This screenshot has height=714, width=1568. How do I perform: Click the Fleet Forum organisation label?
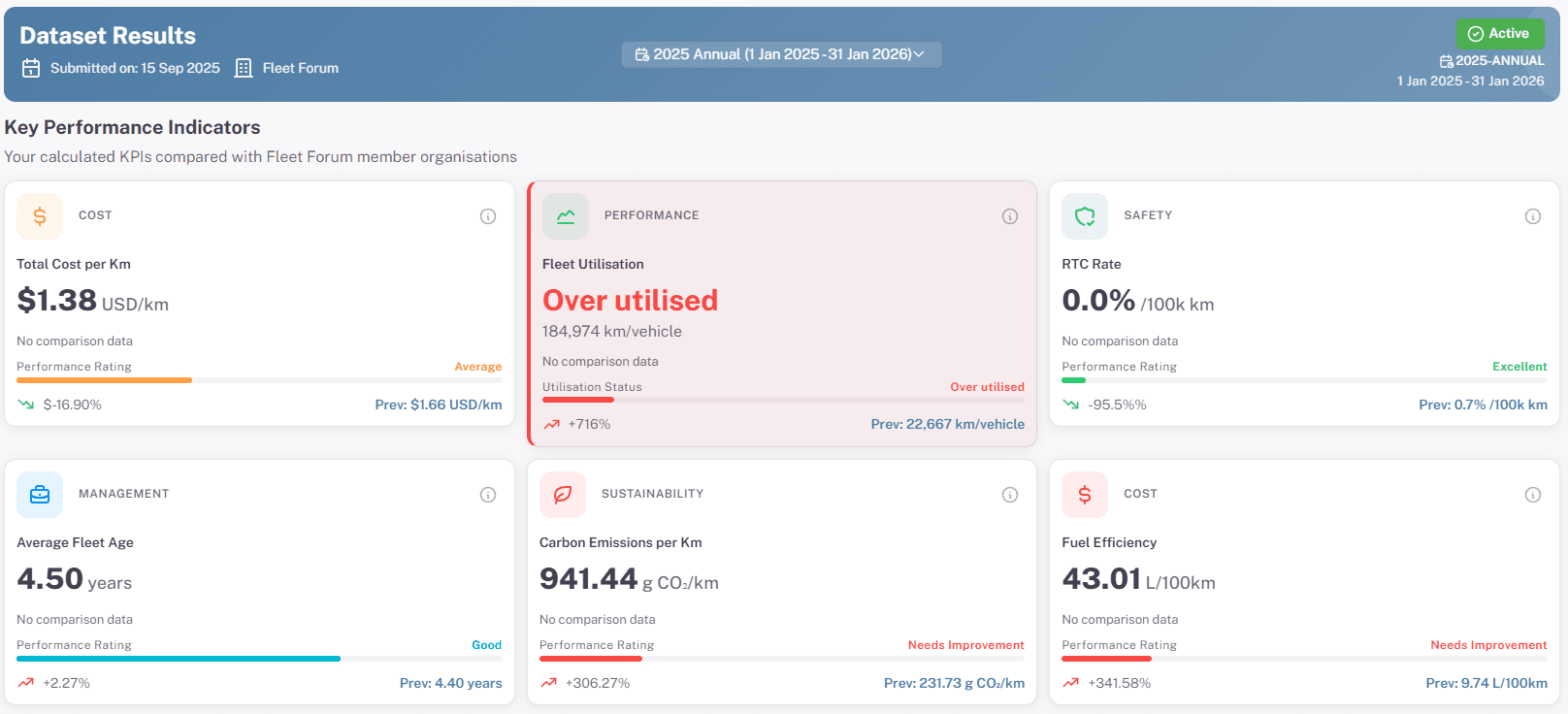301,68
